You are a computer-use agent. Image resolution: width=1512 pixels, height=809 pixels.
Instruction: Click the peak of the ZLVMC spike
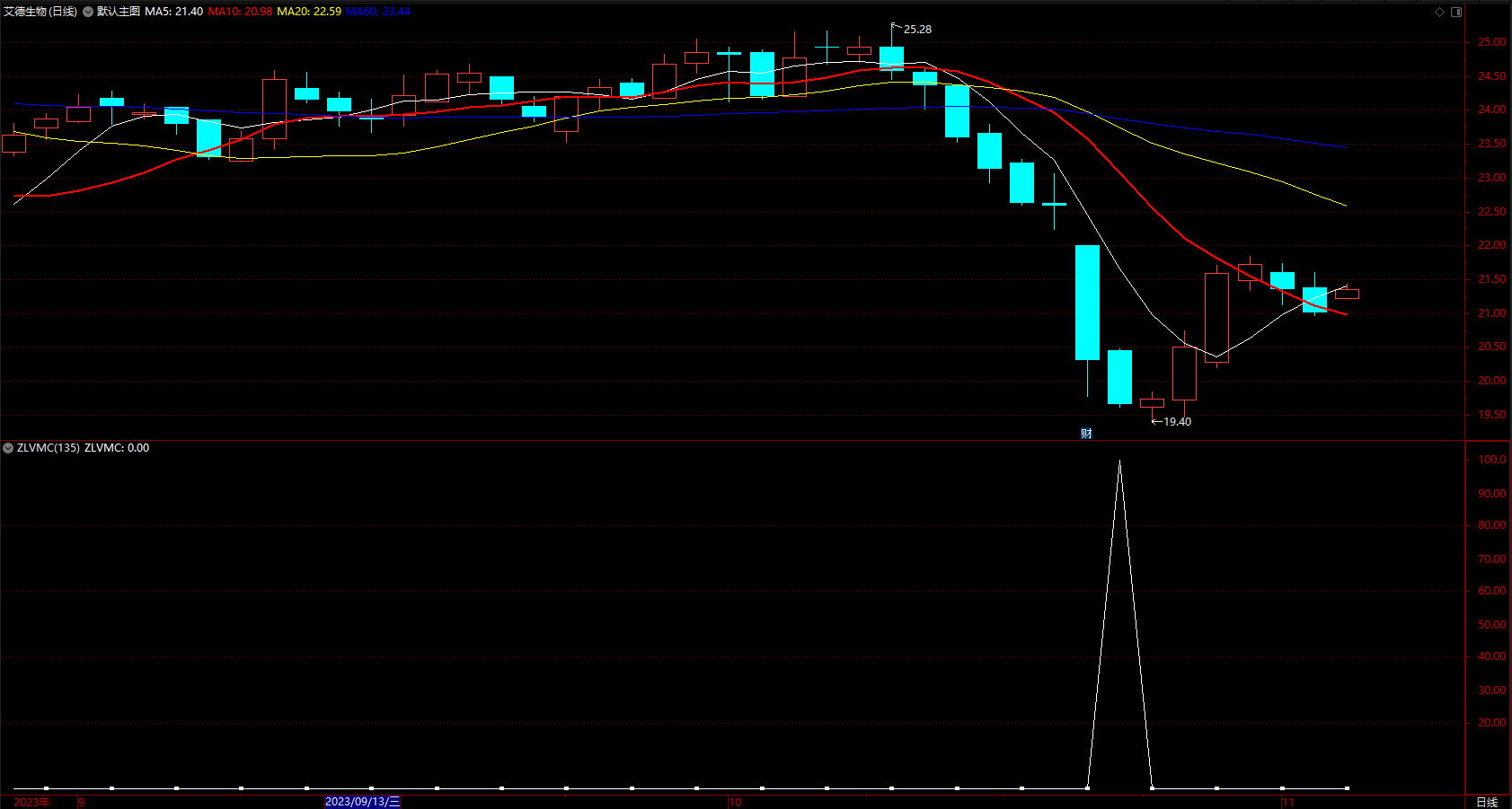tap(1119, 461)
